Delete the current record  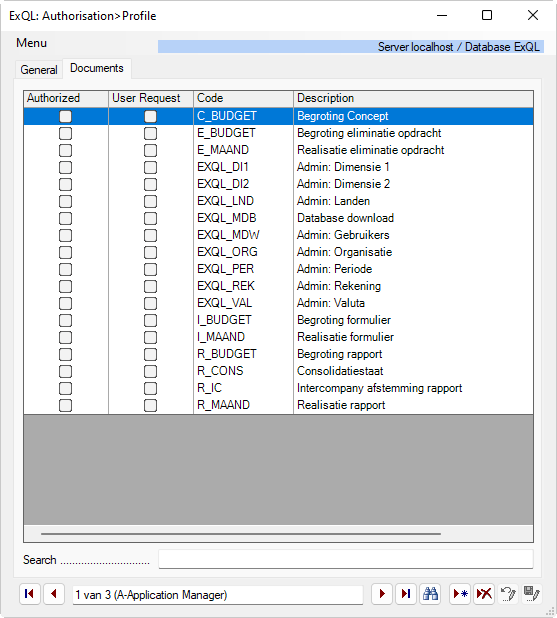point(484,594)
